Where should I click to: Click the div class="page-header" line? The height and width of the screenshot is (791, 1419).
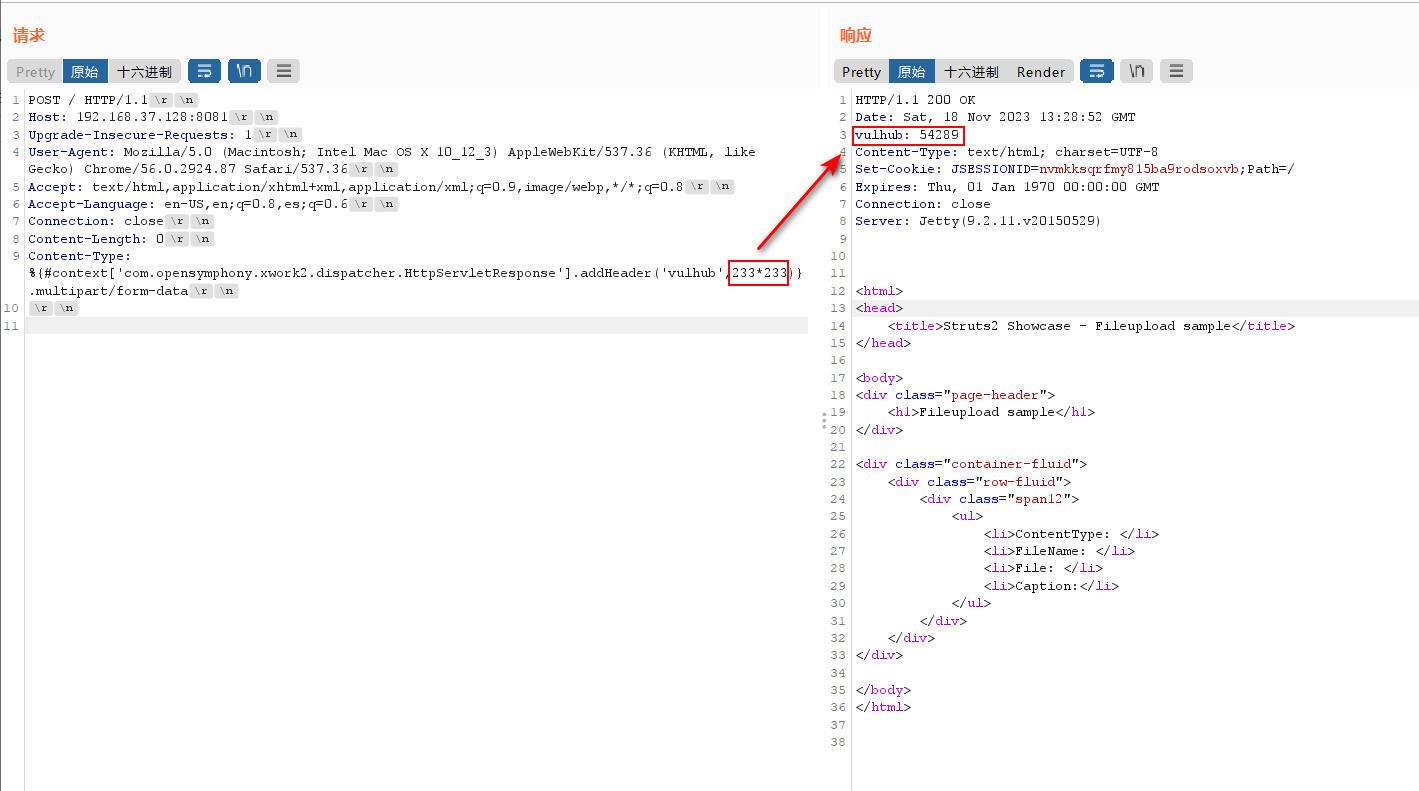click(x=955, y=395)
